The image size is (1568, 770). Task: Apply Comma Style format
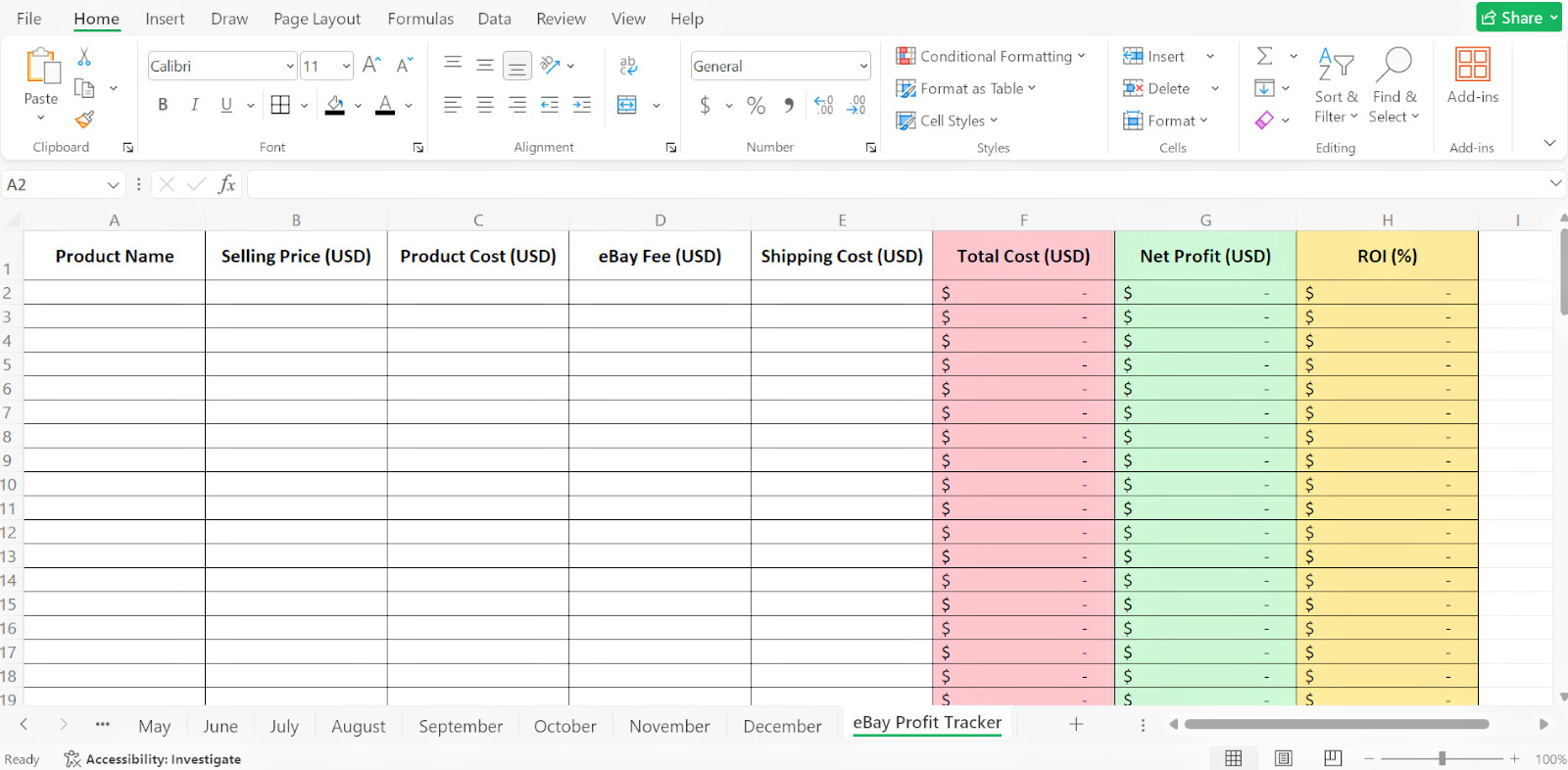(789, 105)
